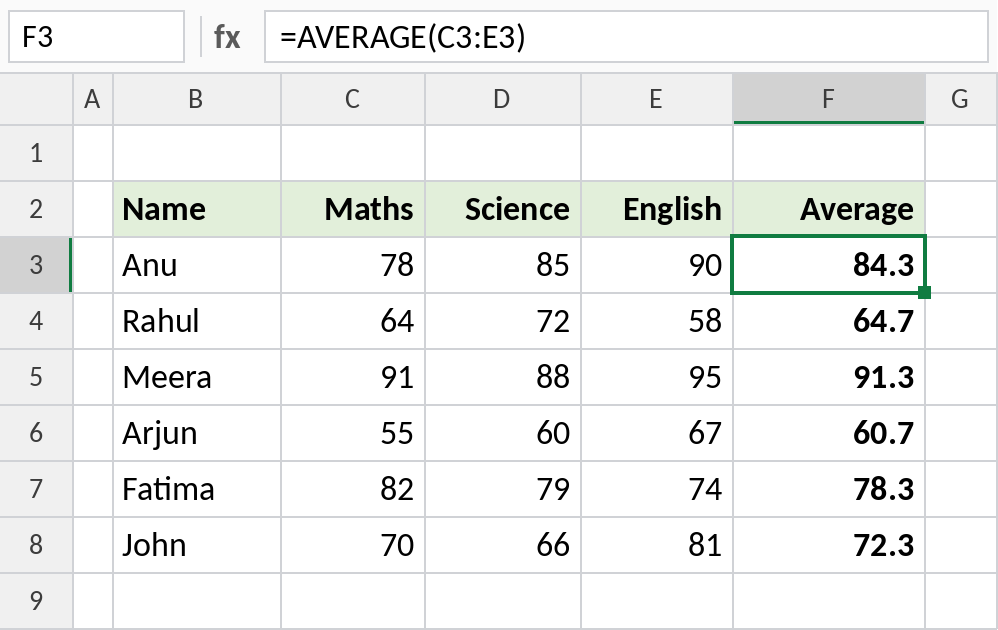Click Meera's average 91.3
Viewport: 998px width, 630px height.
click(x=829, y=377)
